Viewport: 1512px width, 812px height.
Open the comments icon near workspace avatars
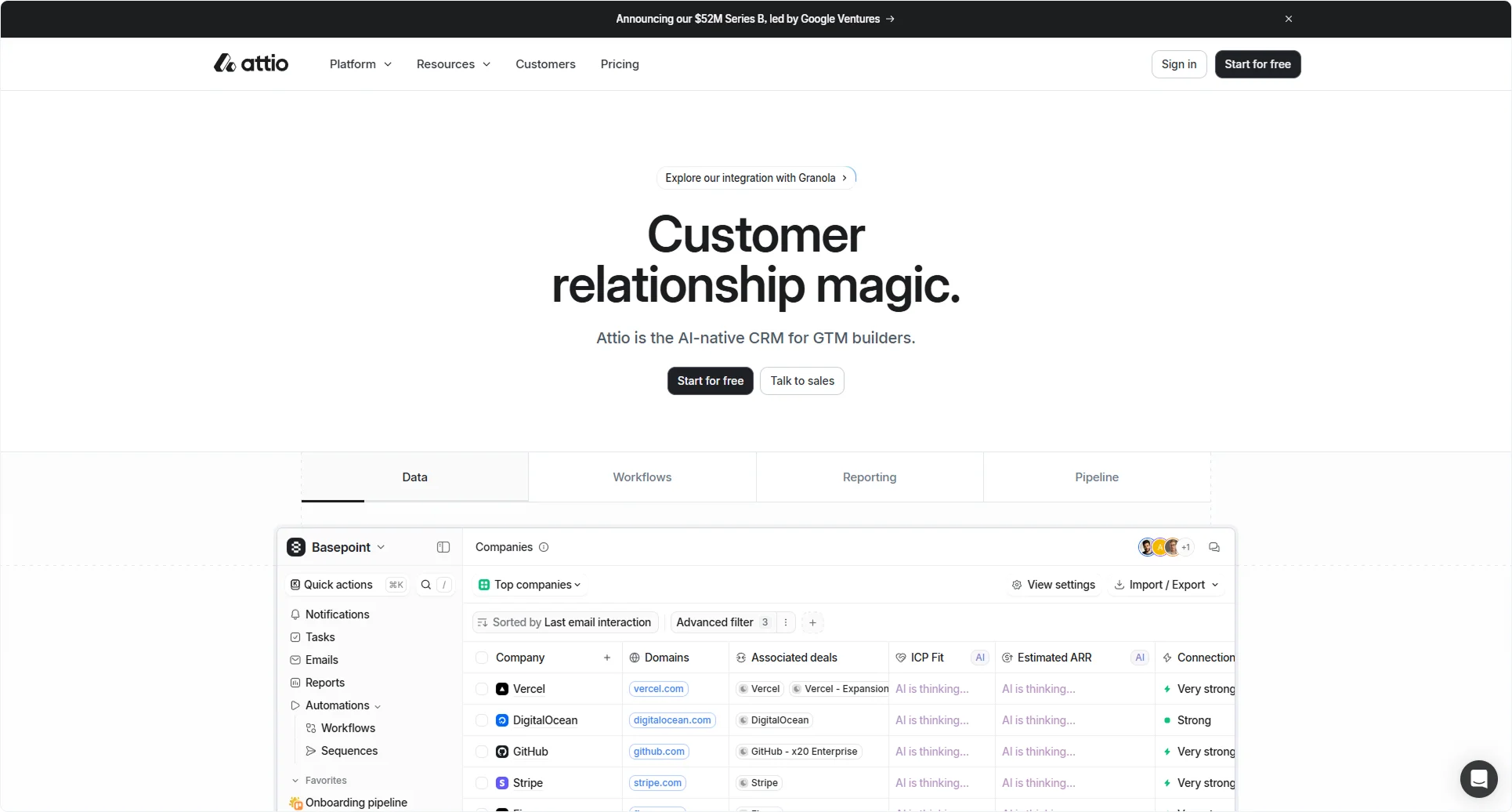(x=1213, y=547)
